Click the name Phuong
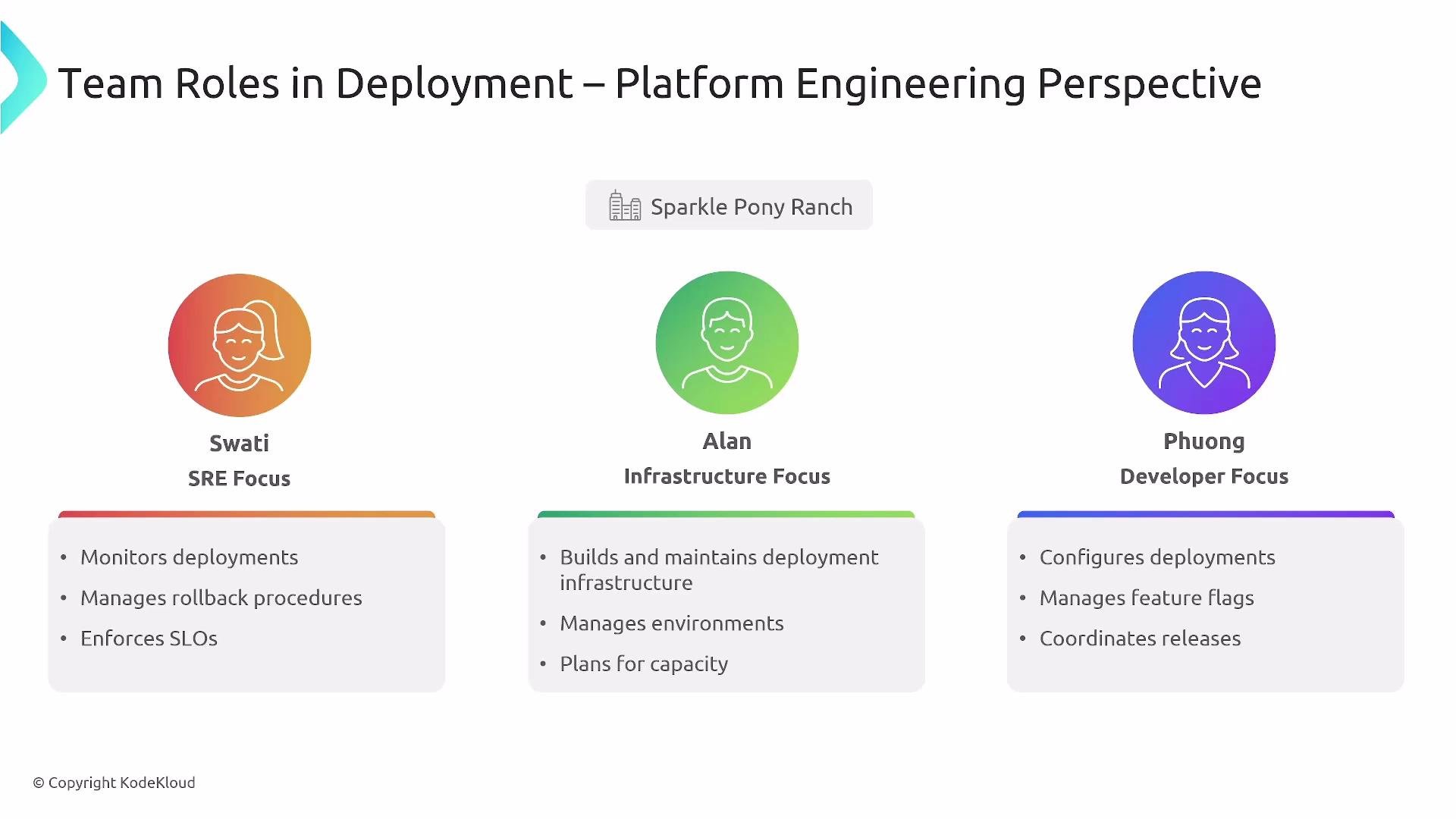The image size is (1456, 819). 1204,441
